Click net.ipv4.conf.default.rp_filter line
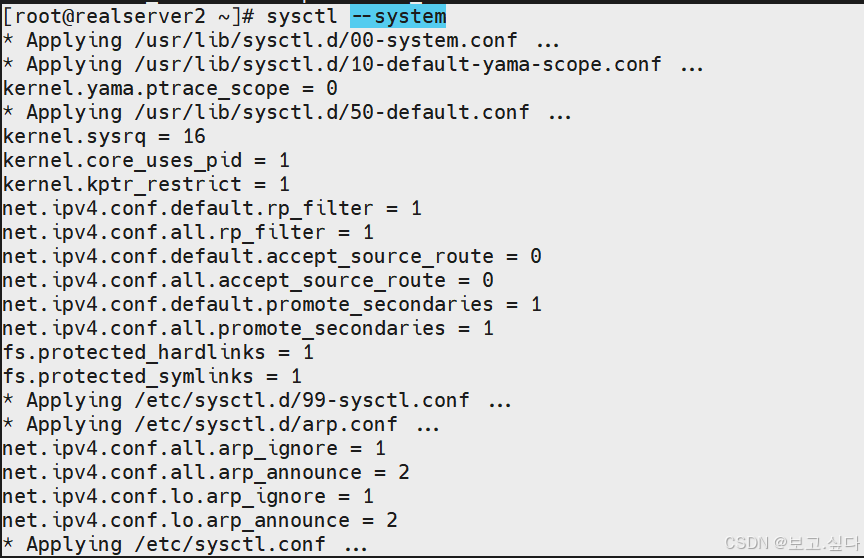Viewport: 864px width, 558px height. [212, 208]
